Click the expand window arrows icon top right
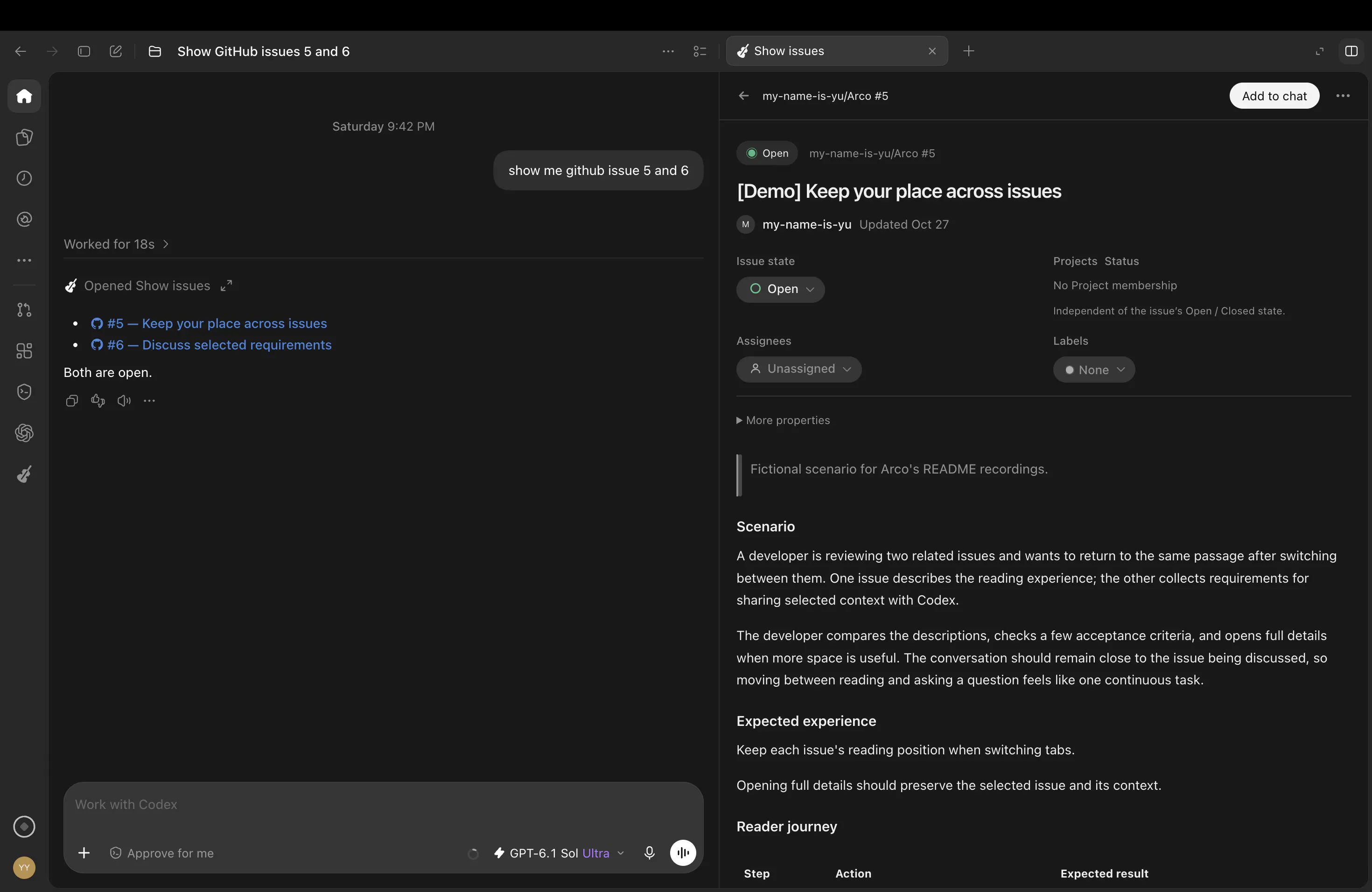The image size is (1372, 892). pos(1320,51)
